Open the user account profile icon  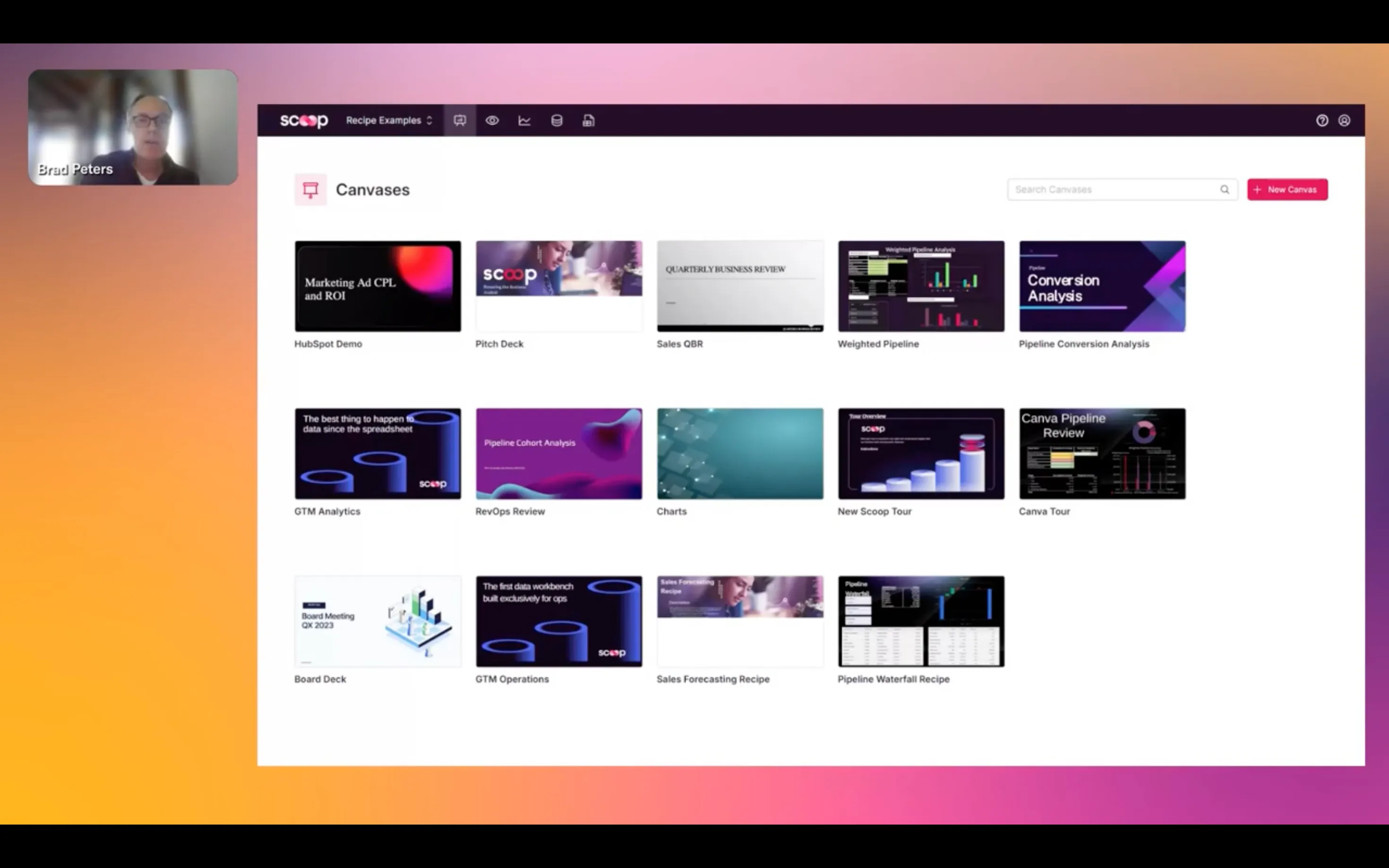(x=1344, y=120)
